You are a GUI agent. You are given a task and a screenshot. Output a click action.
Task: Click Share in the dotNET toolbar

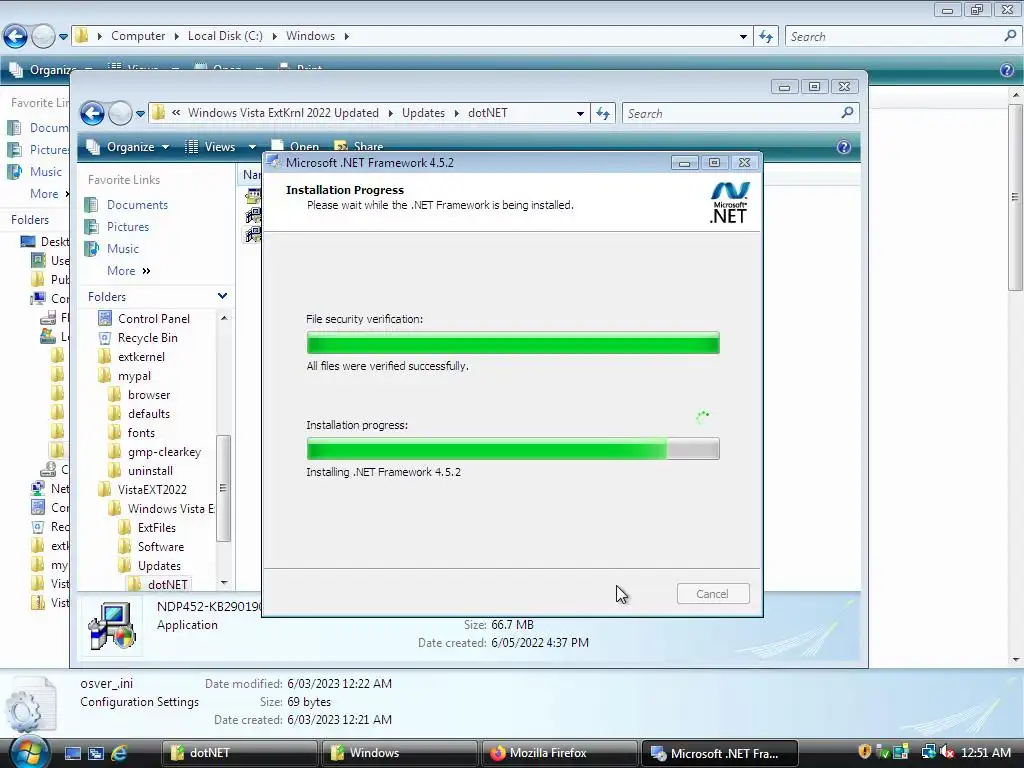(x=359, y=147)
